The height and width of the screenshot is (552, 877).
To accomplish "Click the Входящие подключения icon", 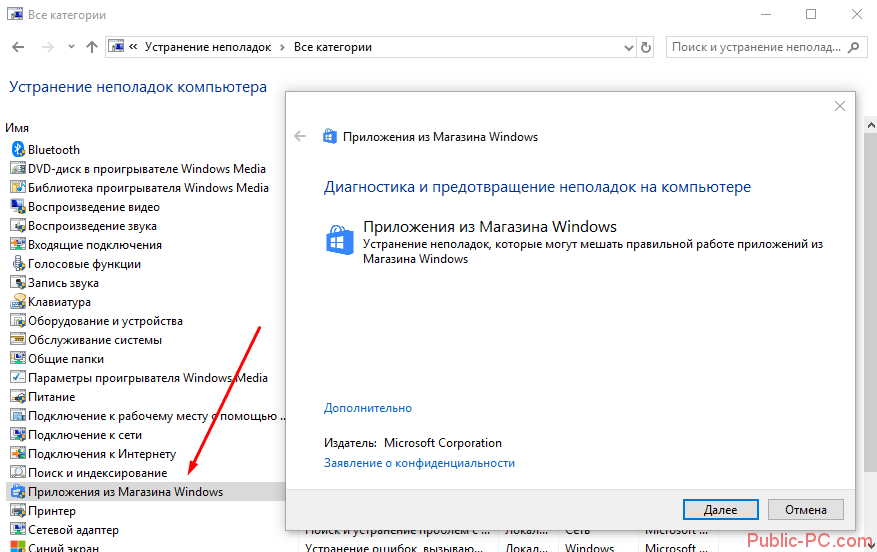I will coord(18,244).
